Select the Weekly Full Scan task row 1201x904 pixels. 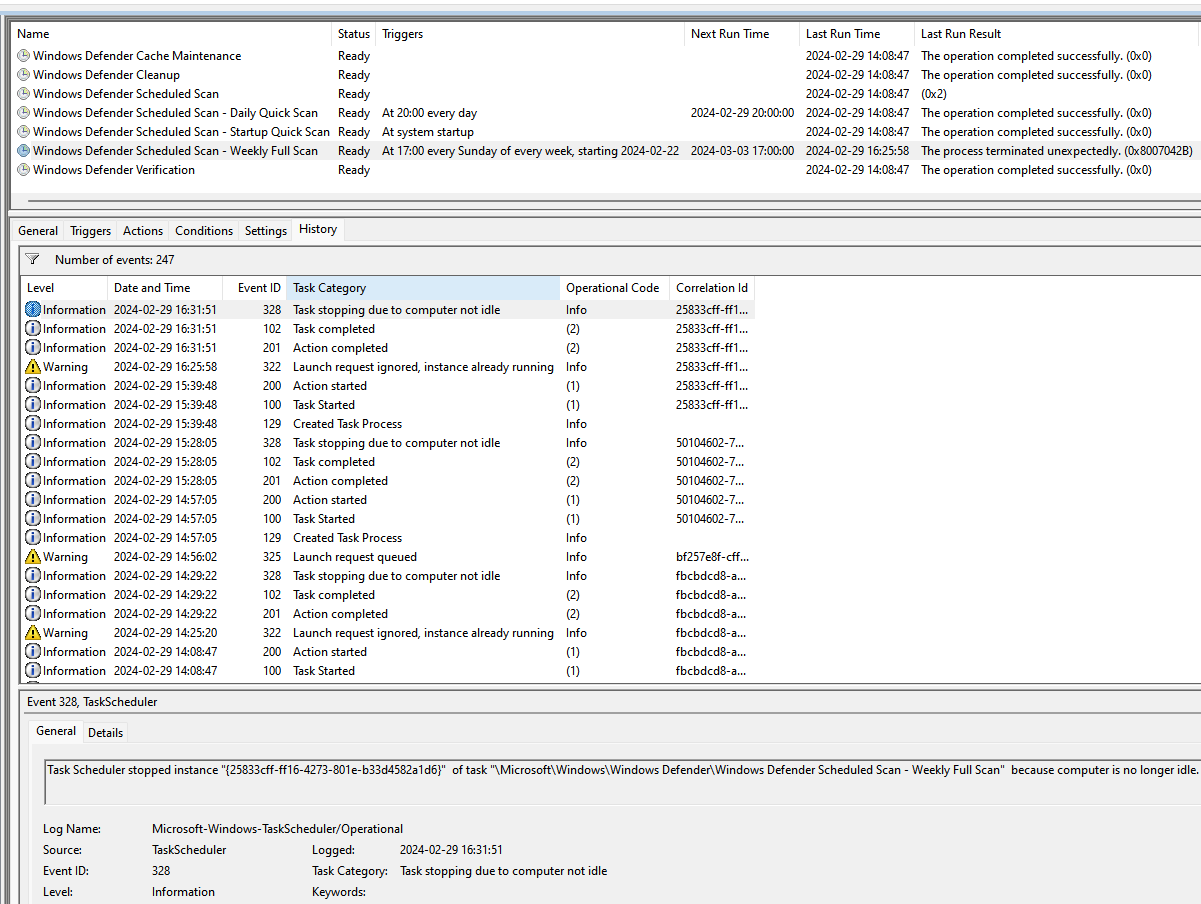point(176,150)
